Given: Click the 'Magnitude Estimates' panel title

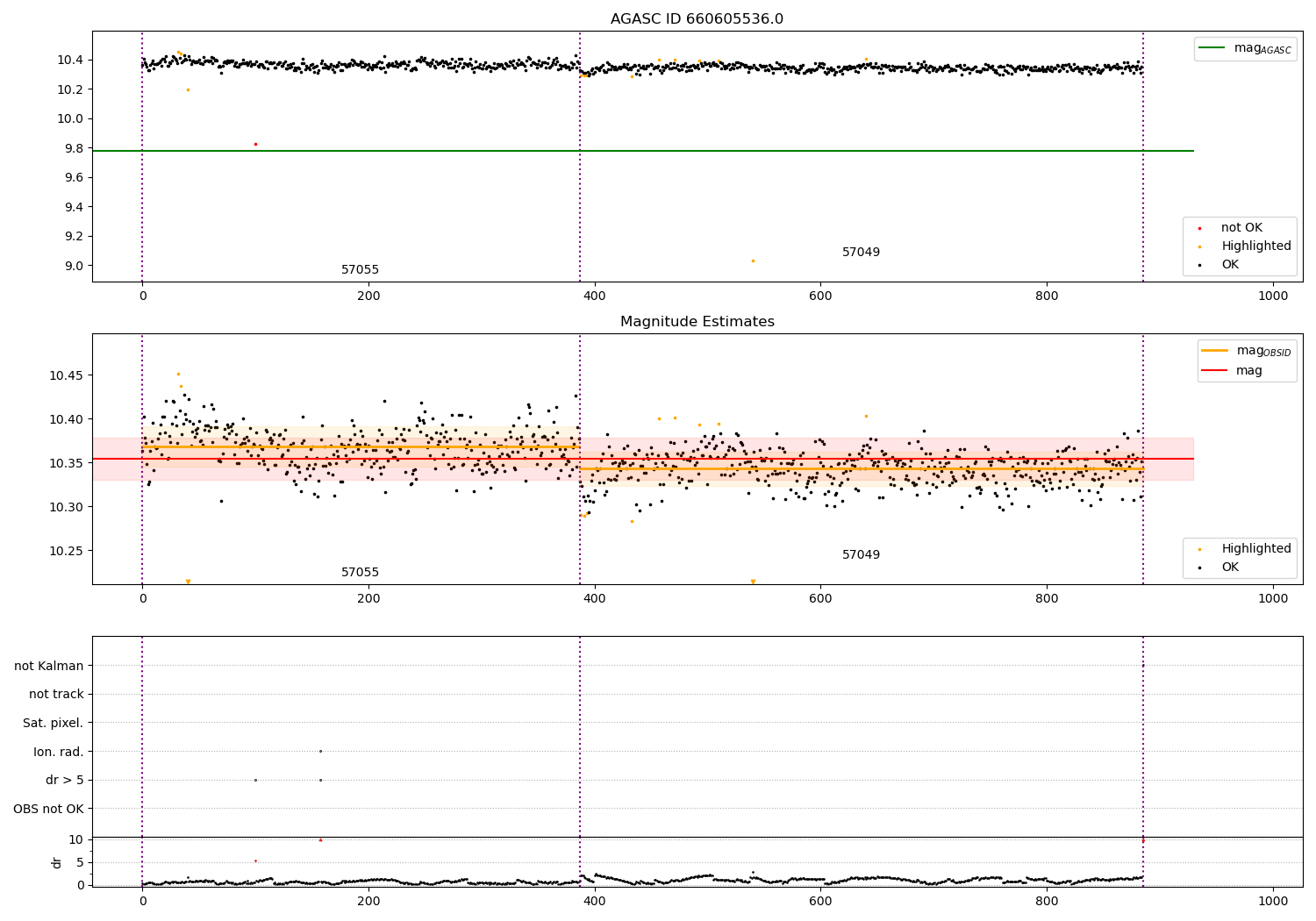Looking at the screenshot, I should pos(697,322).
